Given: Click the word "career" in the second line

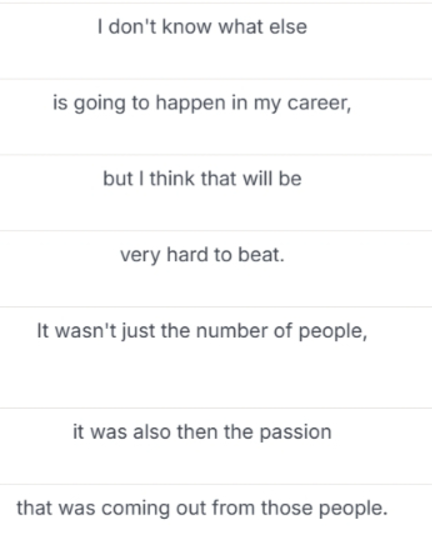Looking at the screenshot, I should pos(318,103).
